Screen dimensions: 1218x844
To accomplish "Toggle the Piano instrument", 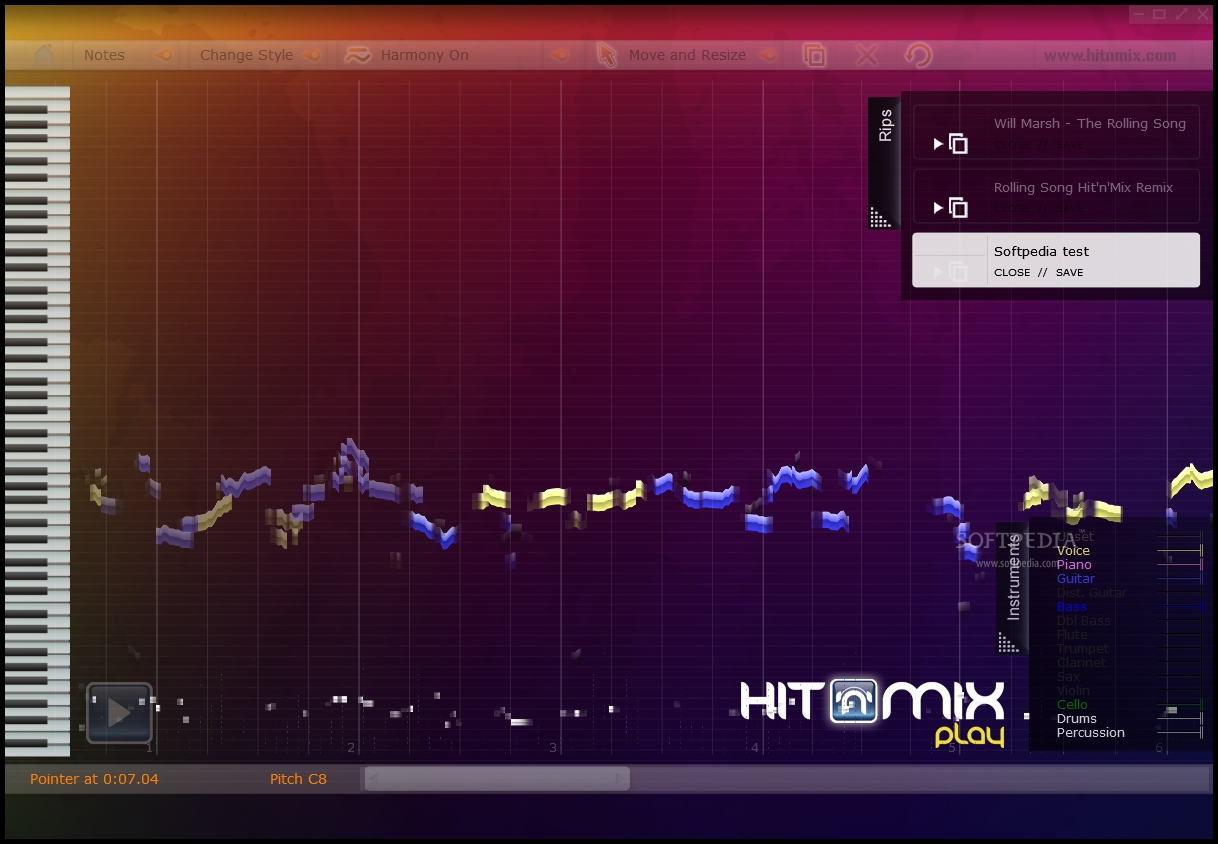I will click(1074, 565).
